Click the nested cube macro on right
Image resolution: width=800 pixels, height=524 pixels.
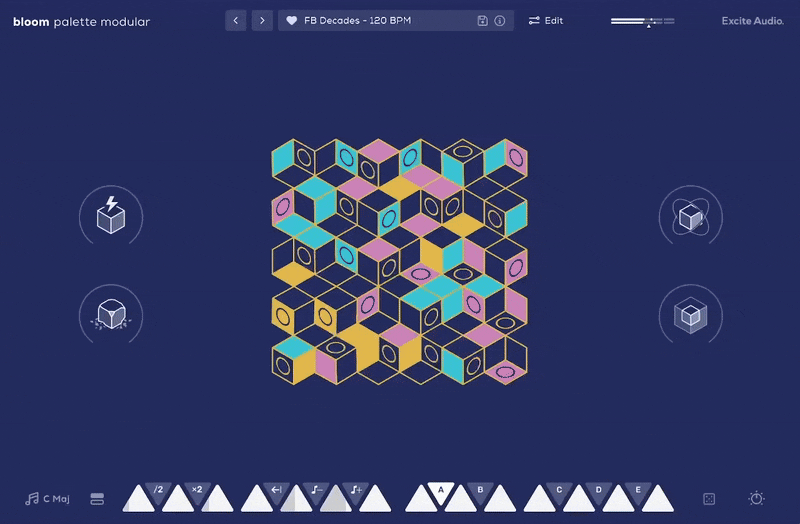[690, 316]
